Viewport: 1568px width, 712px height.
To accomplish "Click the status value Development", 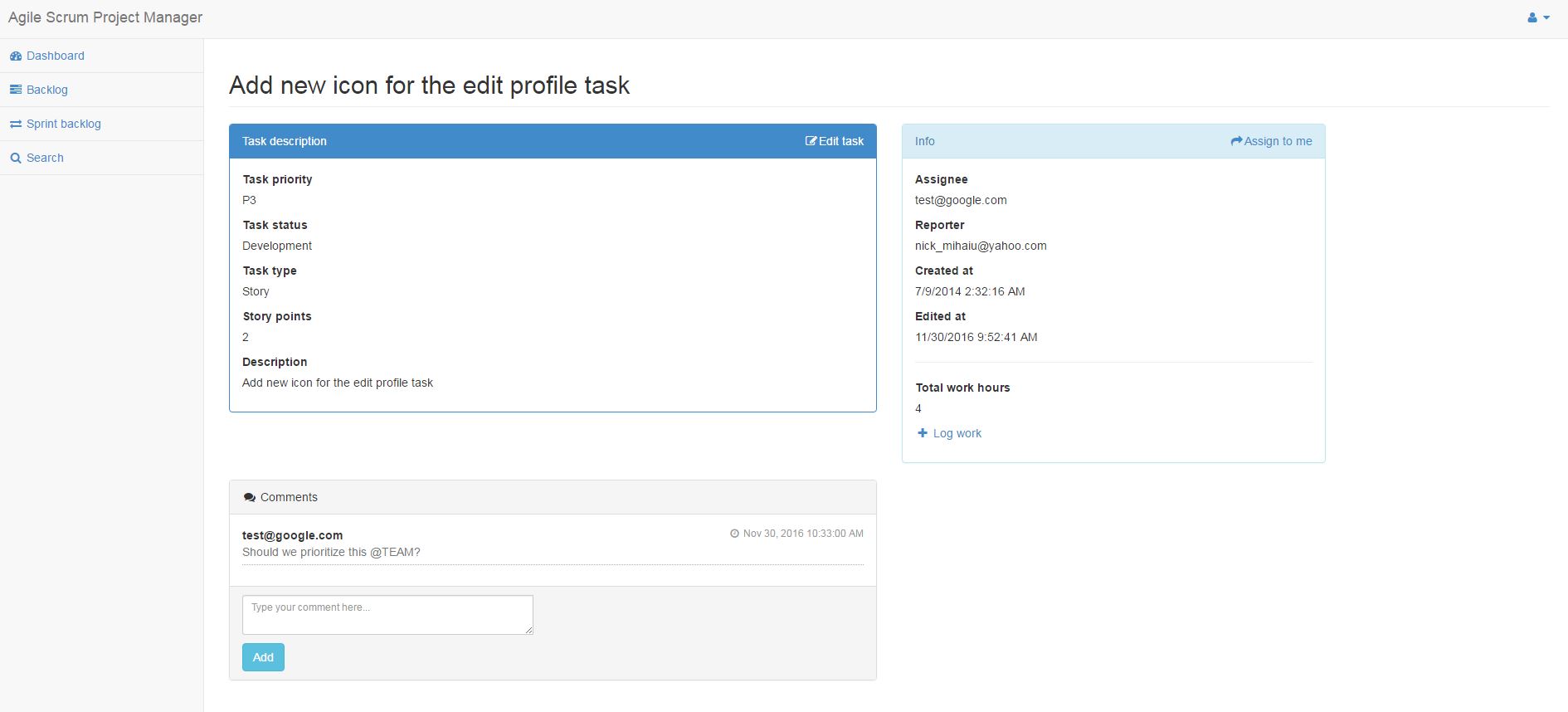I will [x=277, y=246].
